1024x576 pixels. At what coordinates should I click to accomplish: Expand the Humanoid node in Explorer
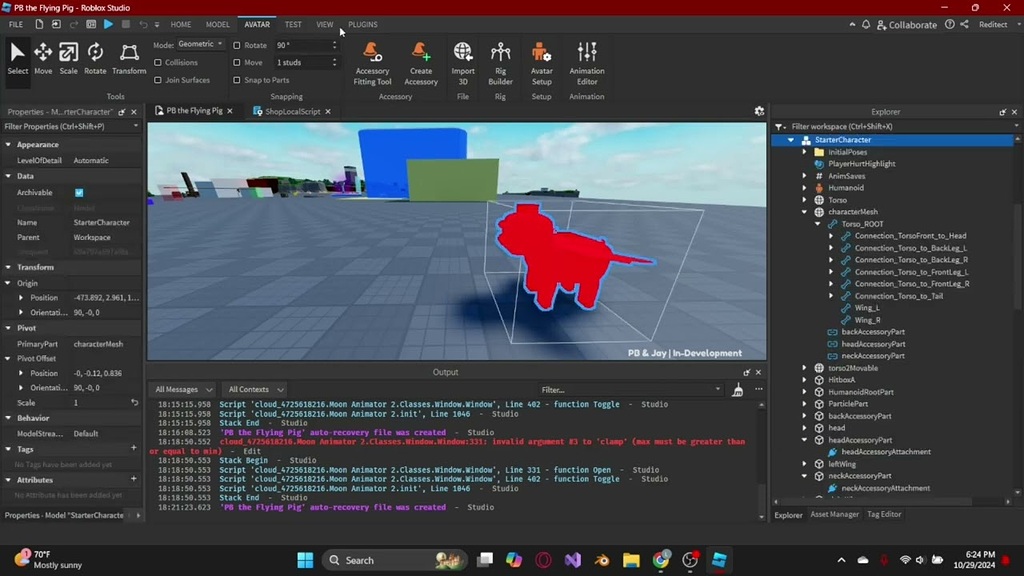[803, 188]
